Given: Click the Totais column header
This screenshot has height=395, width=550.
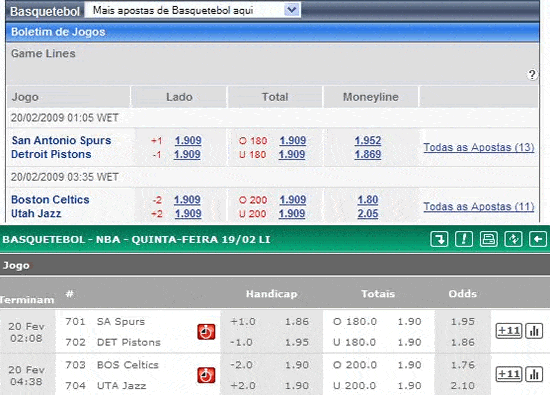Looking at the screenshot, I should (378, 294).
